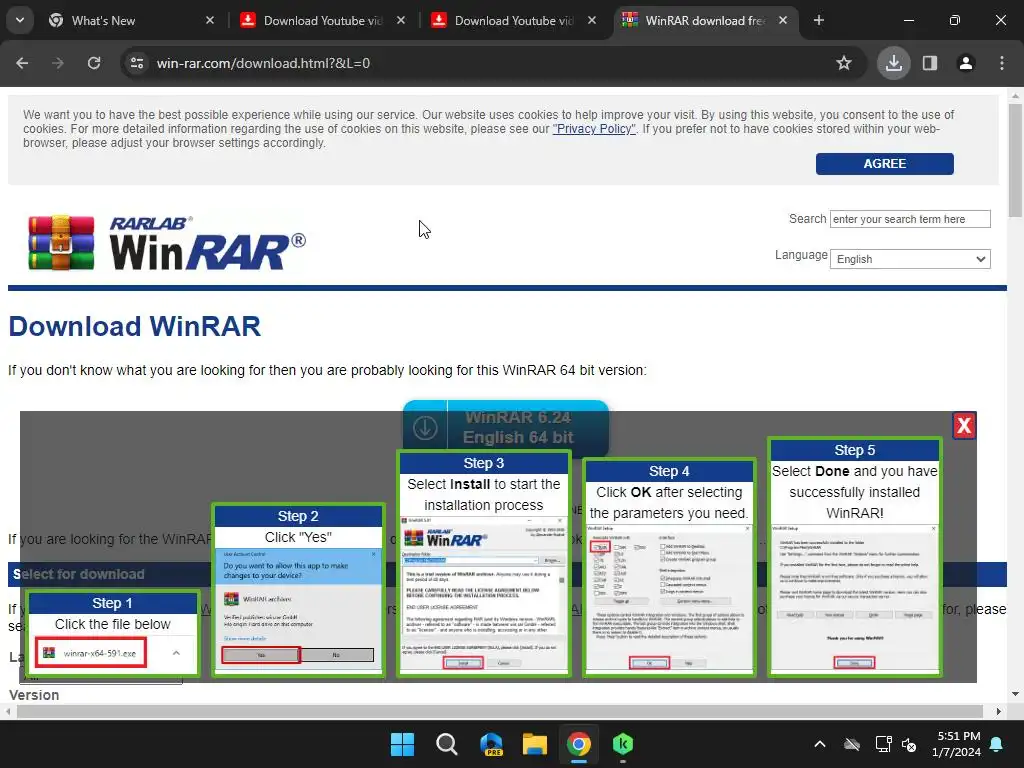Close second Download Youtube vid tab
The width and height of the screenshot is (1024, 768).
pos(592,20)
